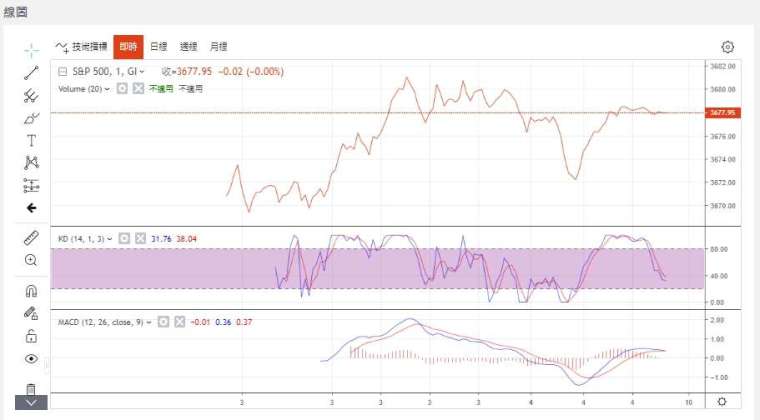Switch to the 日線 daily tab
Screen dimensions: 760x420
[158, 47]
